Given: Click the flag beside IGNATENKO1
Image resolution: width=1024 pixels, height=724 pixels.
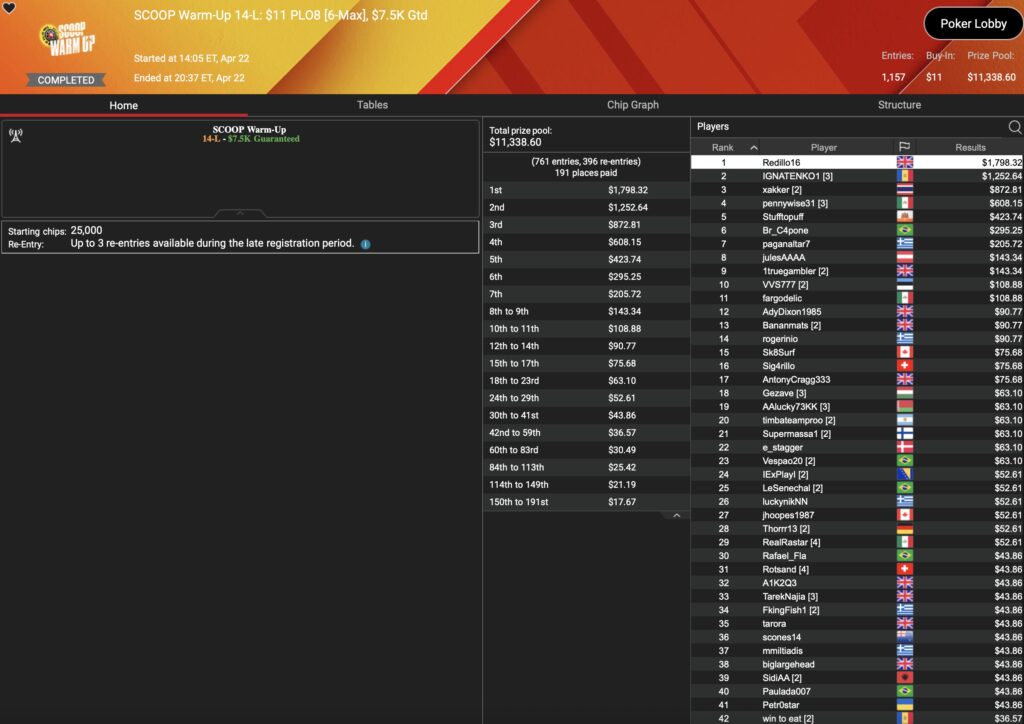Looking at the screenshot, I should 904,176.
